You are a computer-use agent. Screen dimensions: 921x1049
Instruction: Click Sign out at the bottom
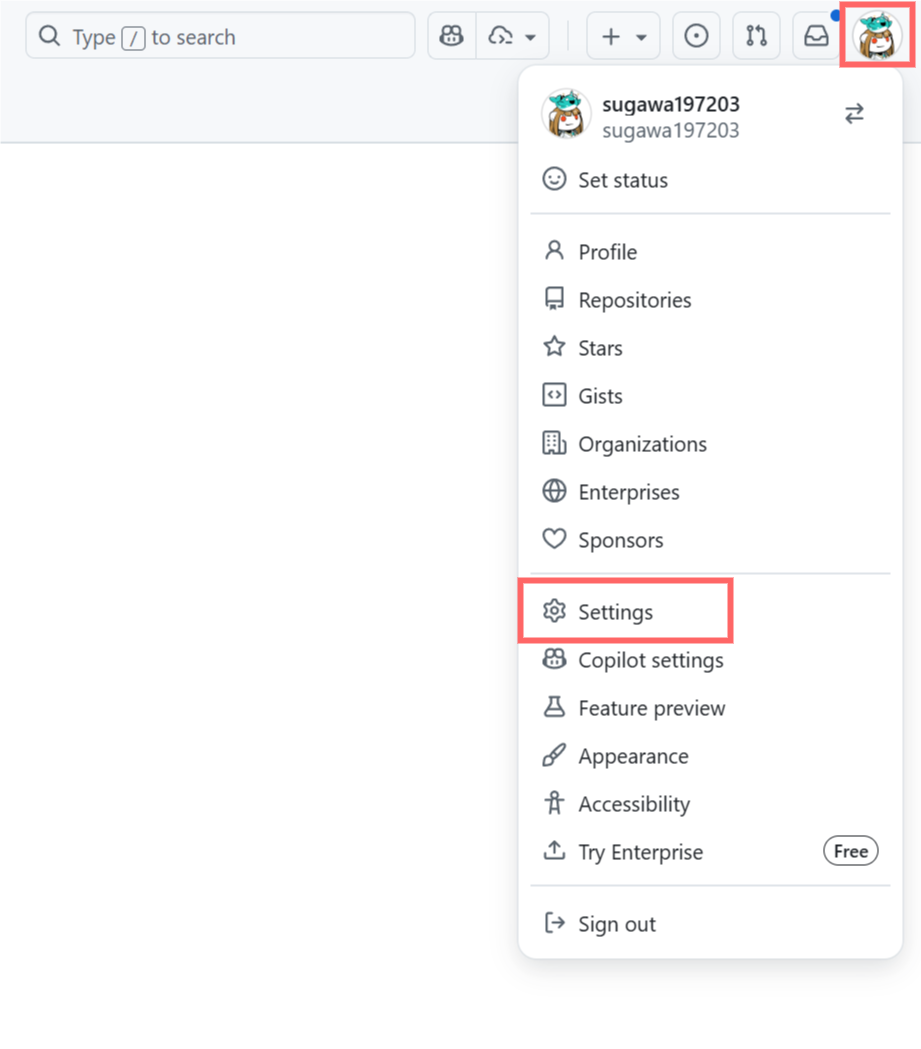point(616,923)
